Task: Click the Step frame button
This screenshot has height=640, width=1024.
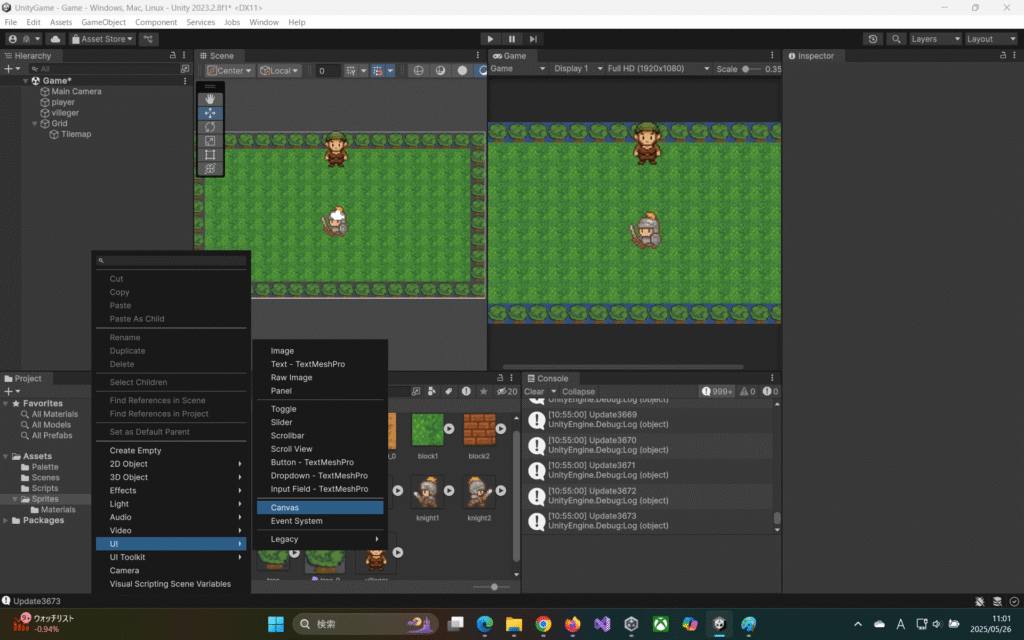Action: click(x=533, y=39)
